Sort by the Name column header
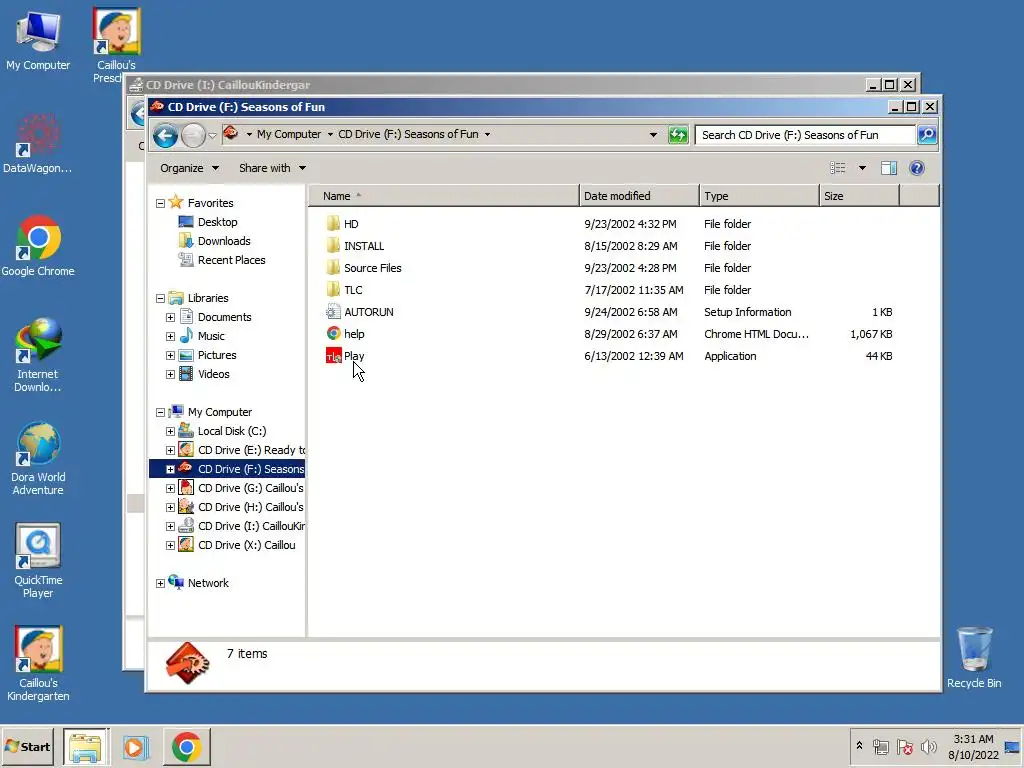 click(x=443, y=196)
